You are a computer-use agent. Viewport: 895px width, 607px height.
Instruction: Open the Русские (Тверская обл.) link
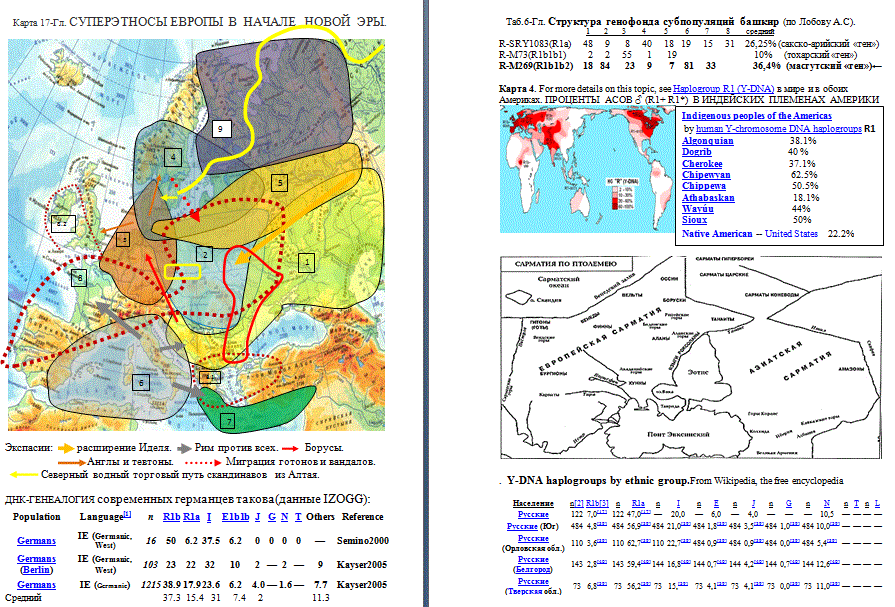533,586
